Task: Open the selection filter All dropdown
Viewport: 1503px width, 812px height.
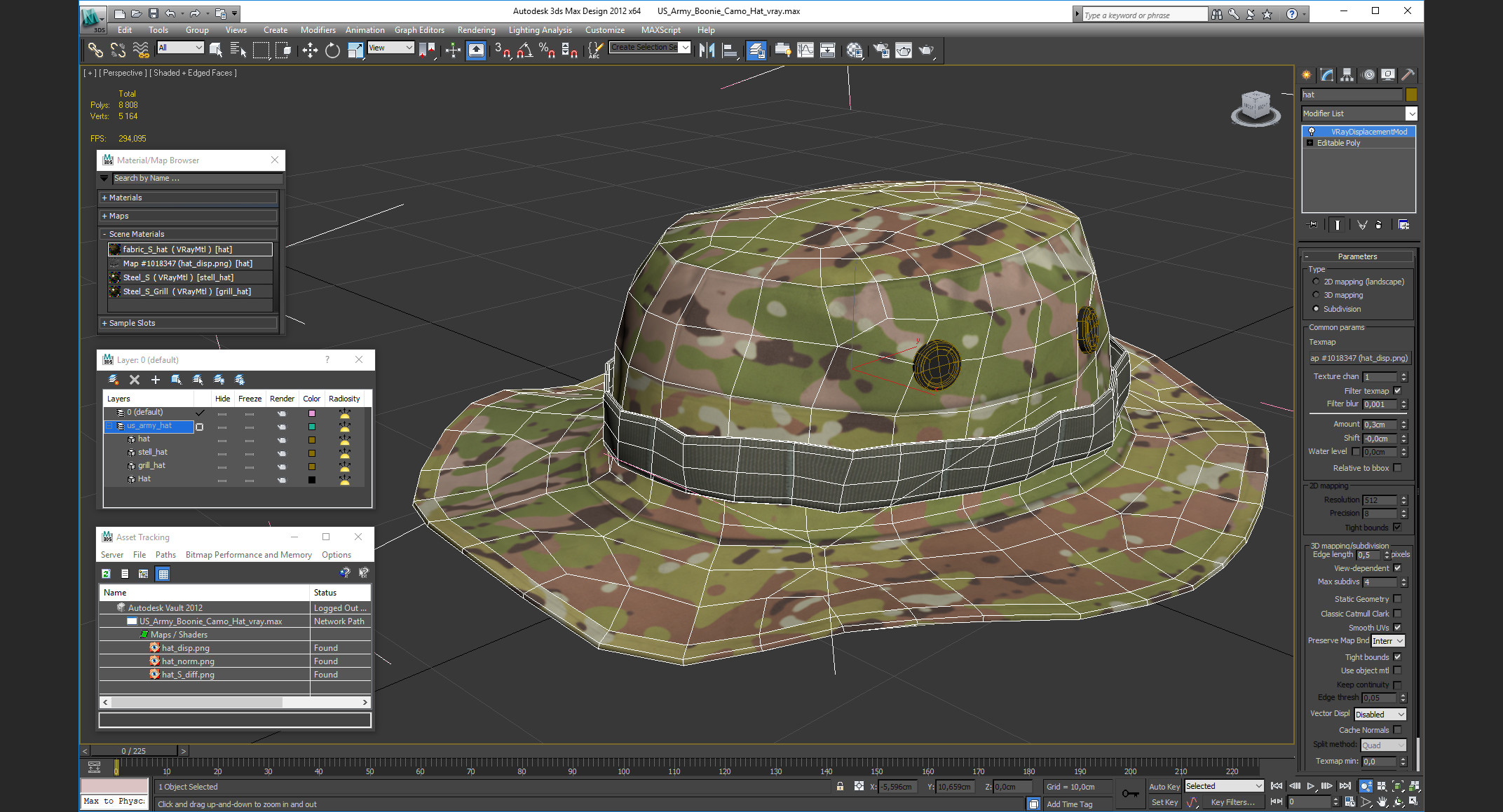Action: point(181,48)
